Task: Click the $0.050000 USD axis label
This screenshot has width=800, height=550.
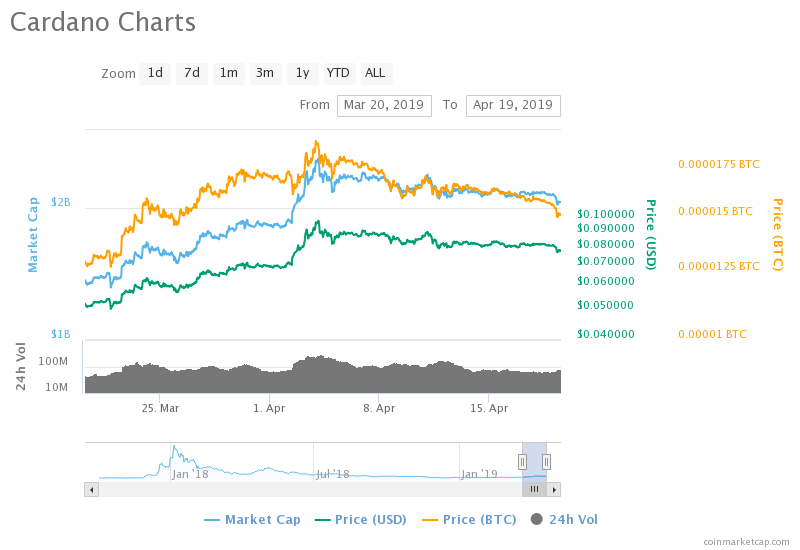Action: [606, 305]
